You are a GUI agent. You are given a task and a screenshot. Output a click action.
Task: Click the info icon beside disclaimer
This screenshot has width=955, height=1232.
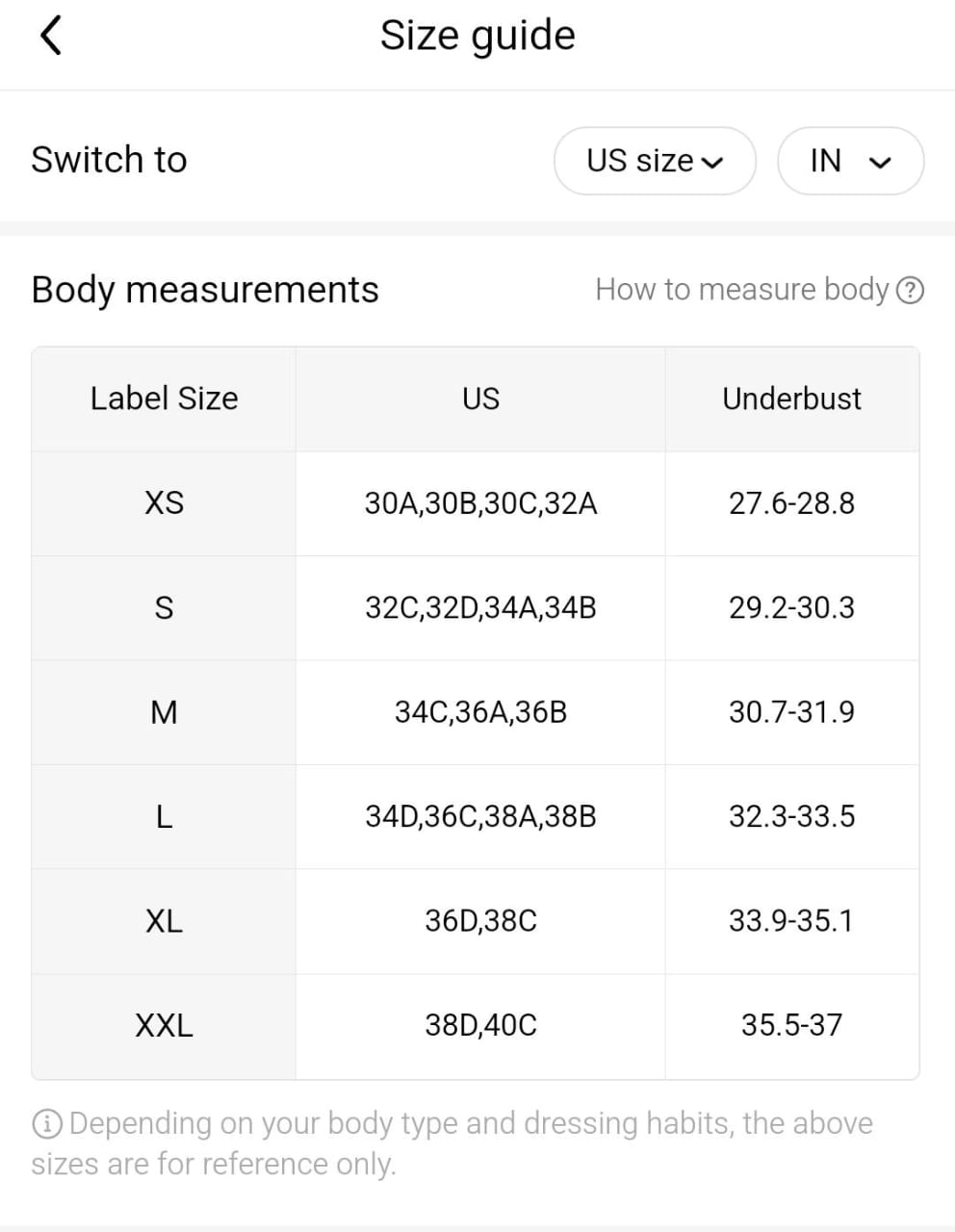[47, 1123]
